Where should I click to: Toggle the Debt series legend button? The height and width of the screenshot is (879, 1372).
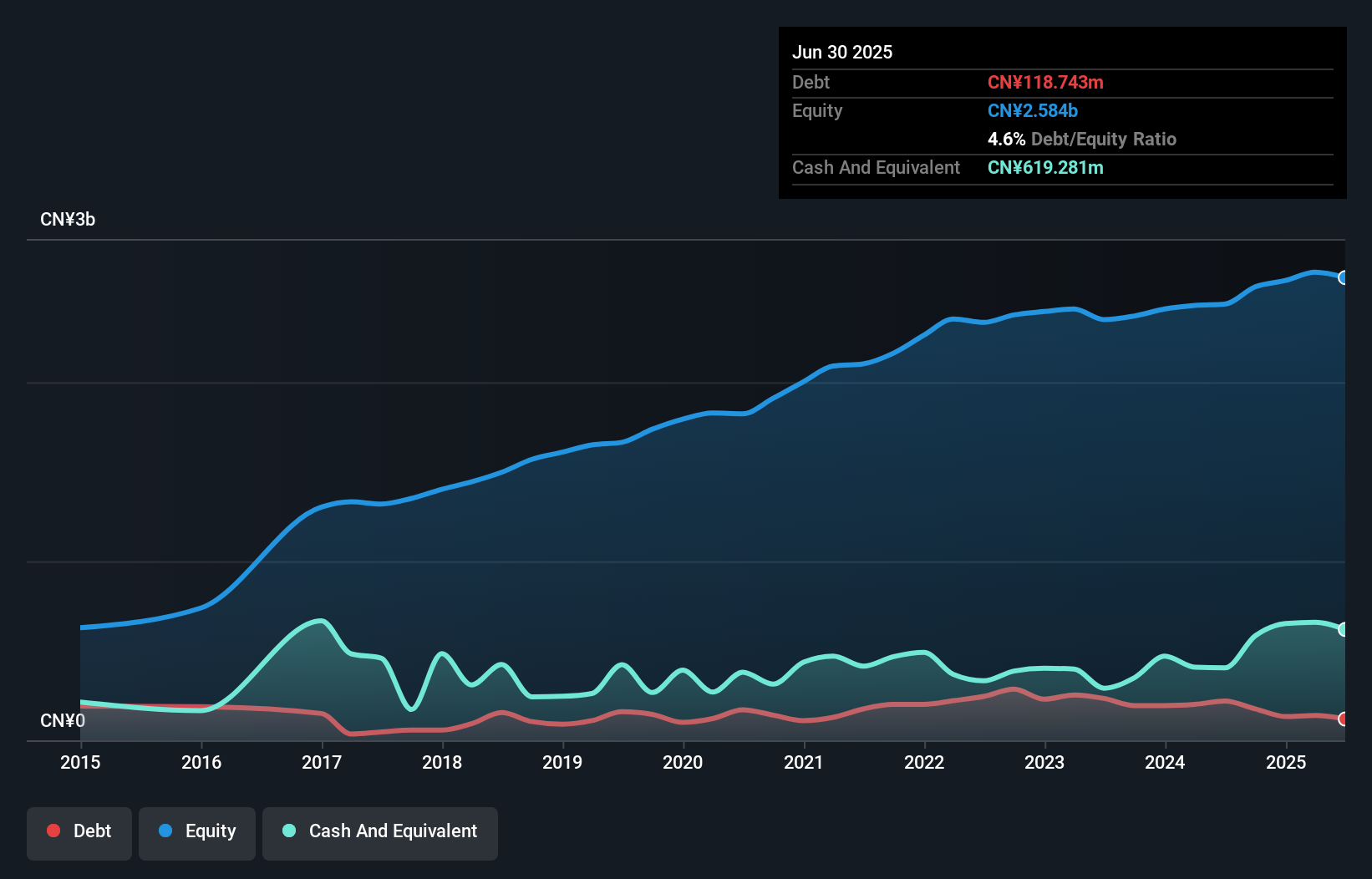[79, 832]
